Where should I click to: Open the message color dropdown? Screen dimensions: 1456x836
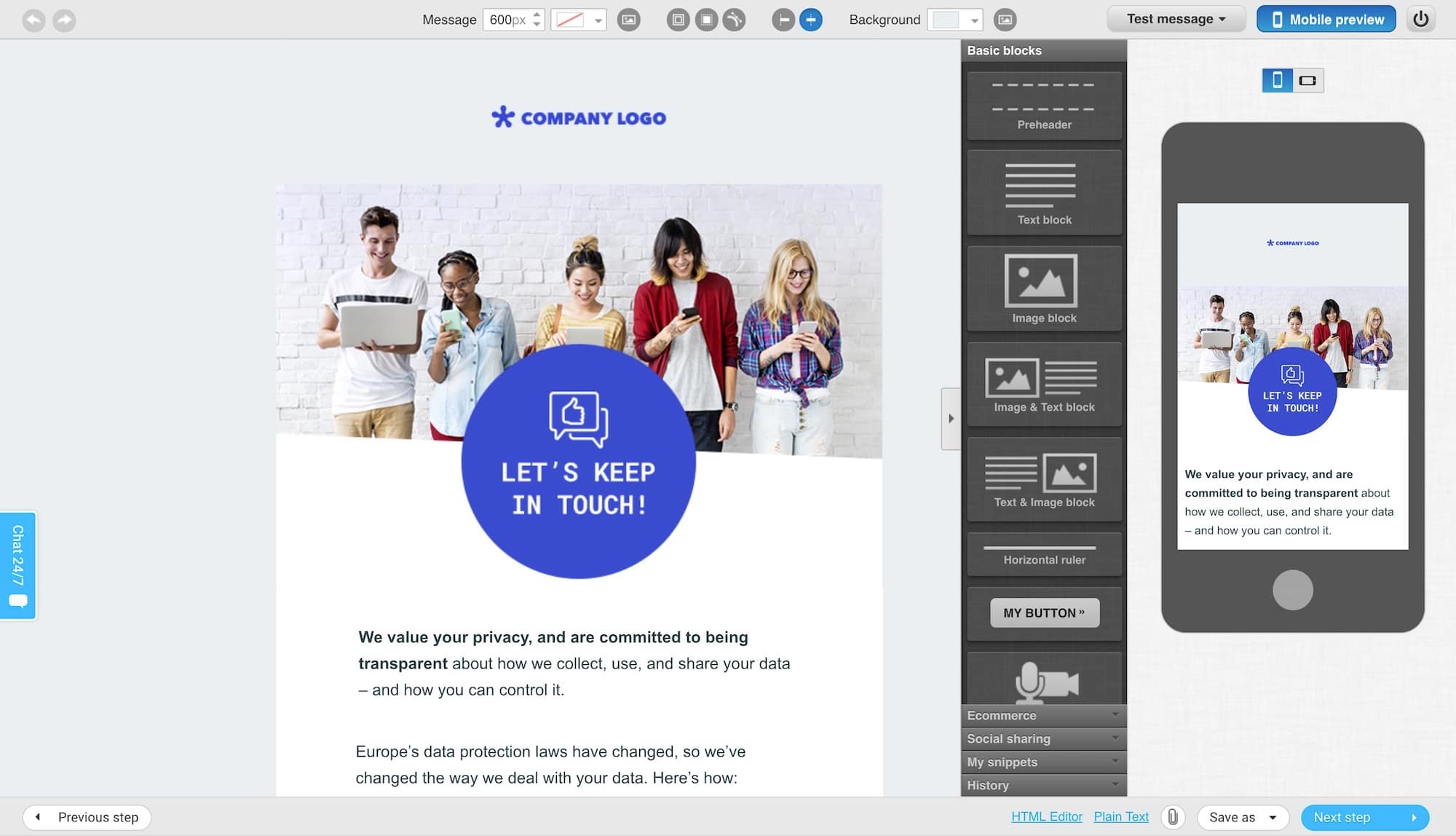[579, 20]
